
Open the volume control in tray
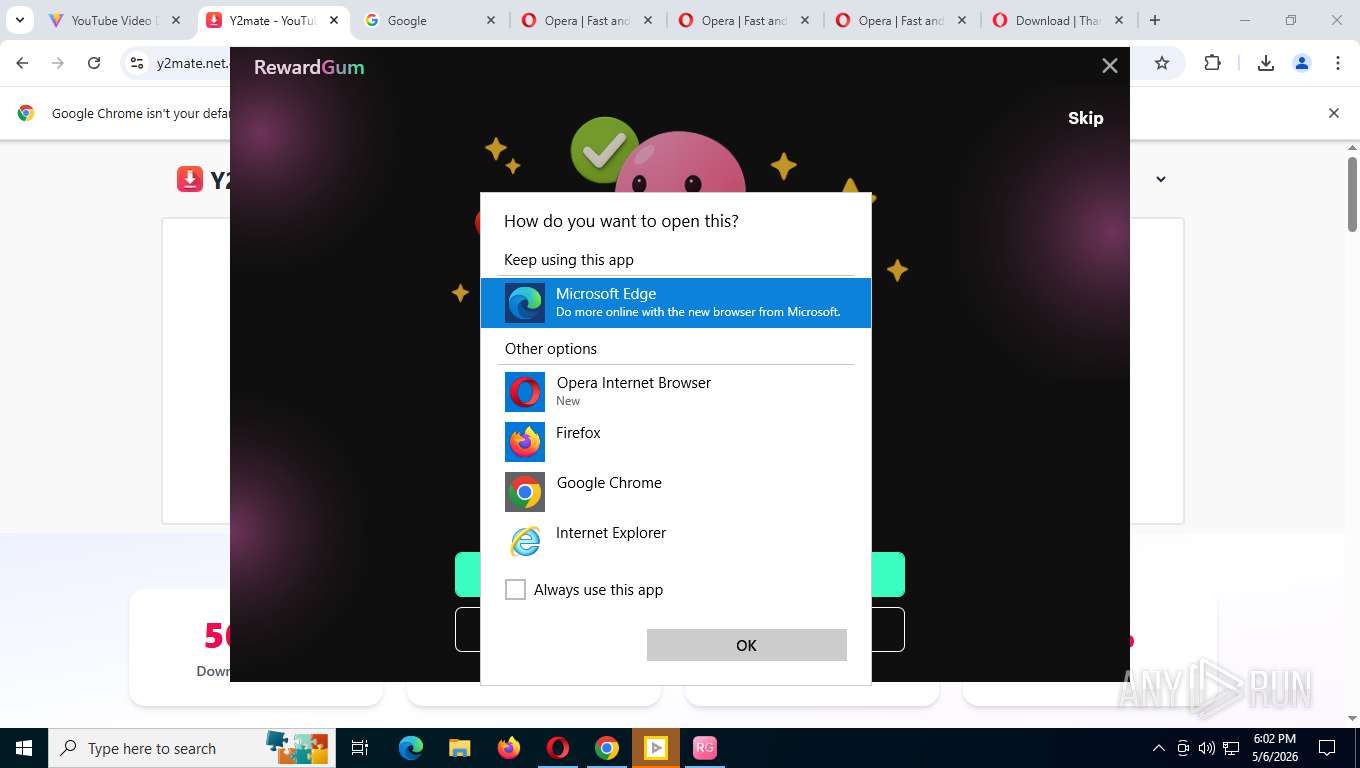coord(1206,748)
